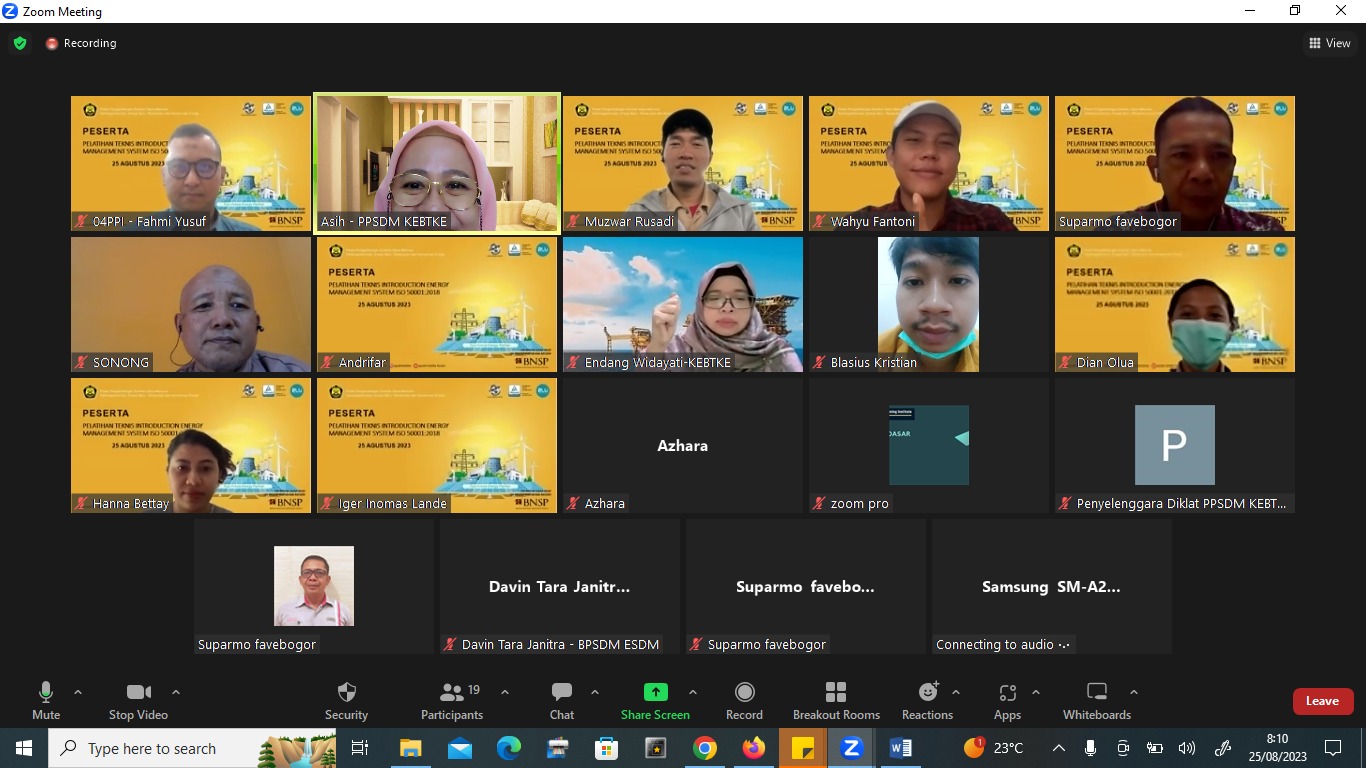Open Sticky Notes from taskbar

803,748
